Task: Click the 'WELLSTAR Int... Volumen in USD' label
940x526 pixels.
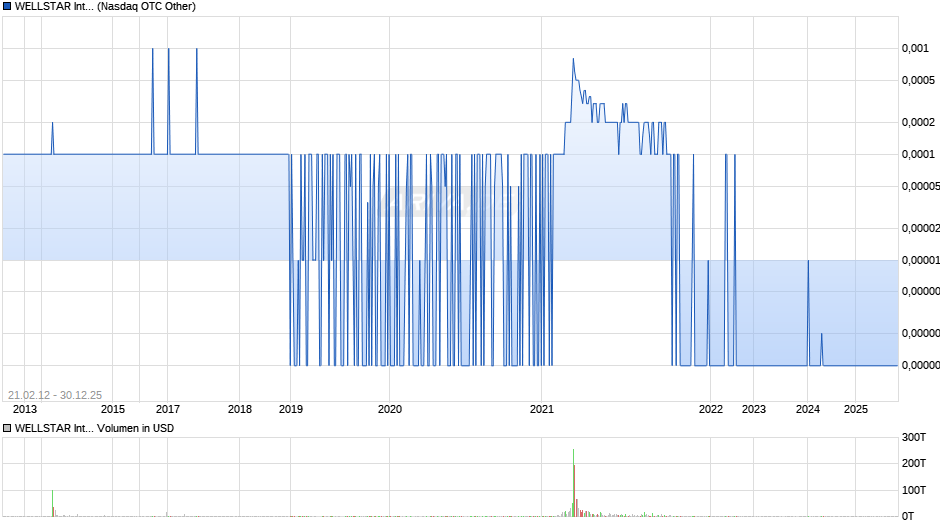Action: tap(94, 428)
